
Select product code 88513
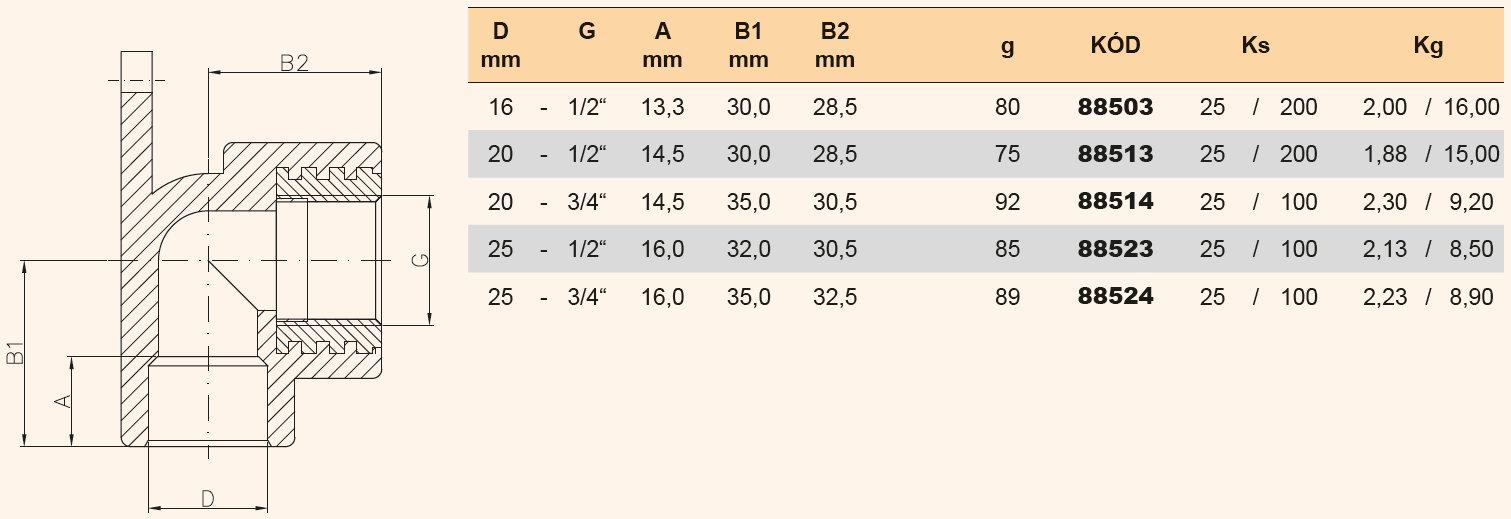(1116, 154)
